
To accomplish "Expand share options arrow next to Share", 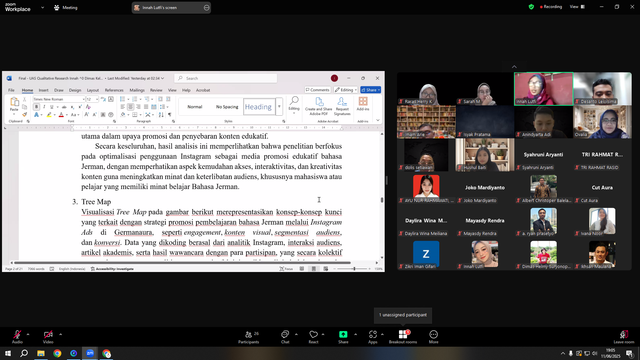I will click(x=355, y=334).
